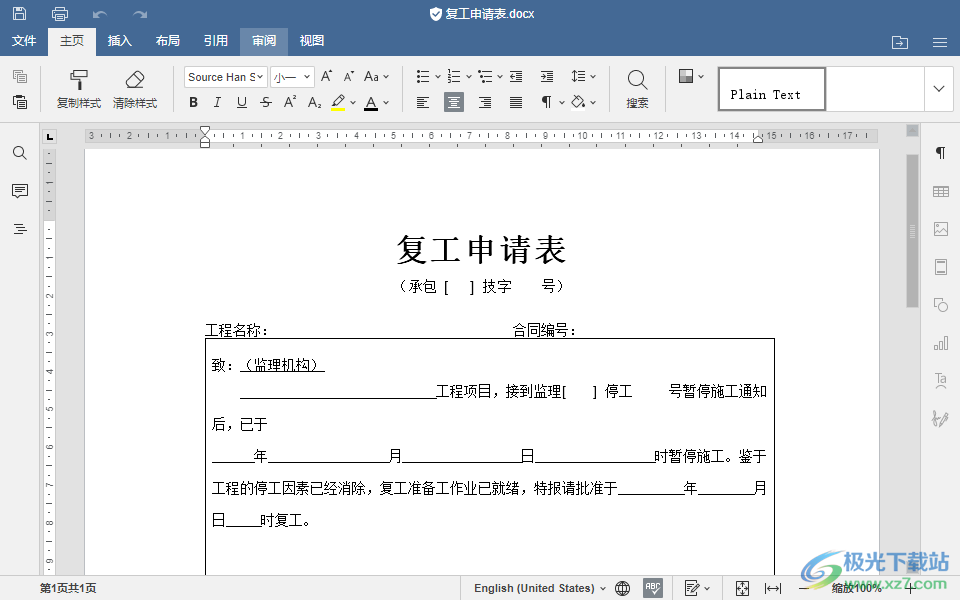960x600 pixels.
Task: Increase the paragraph indent
Action: click(x=547, y=77)
